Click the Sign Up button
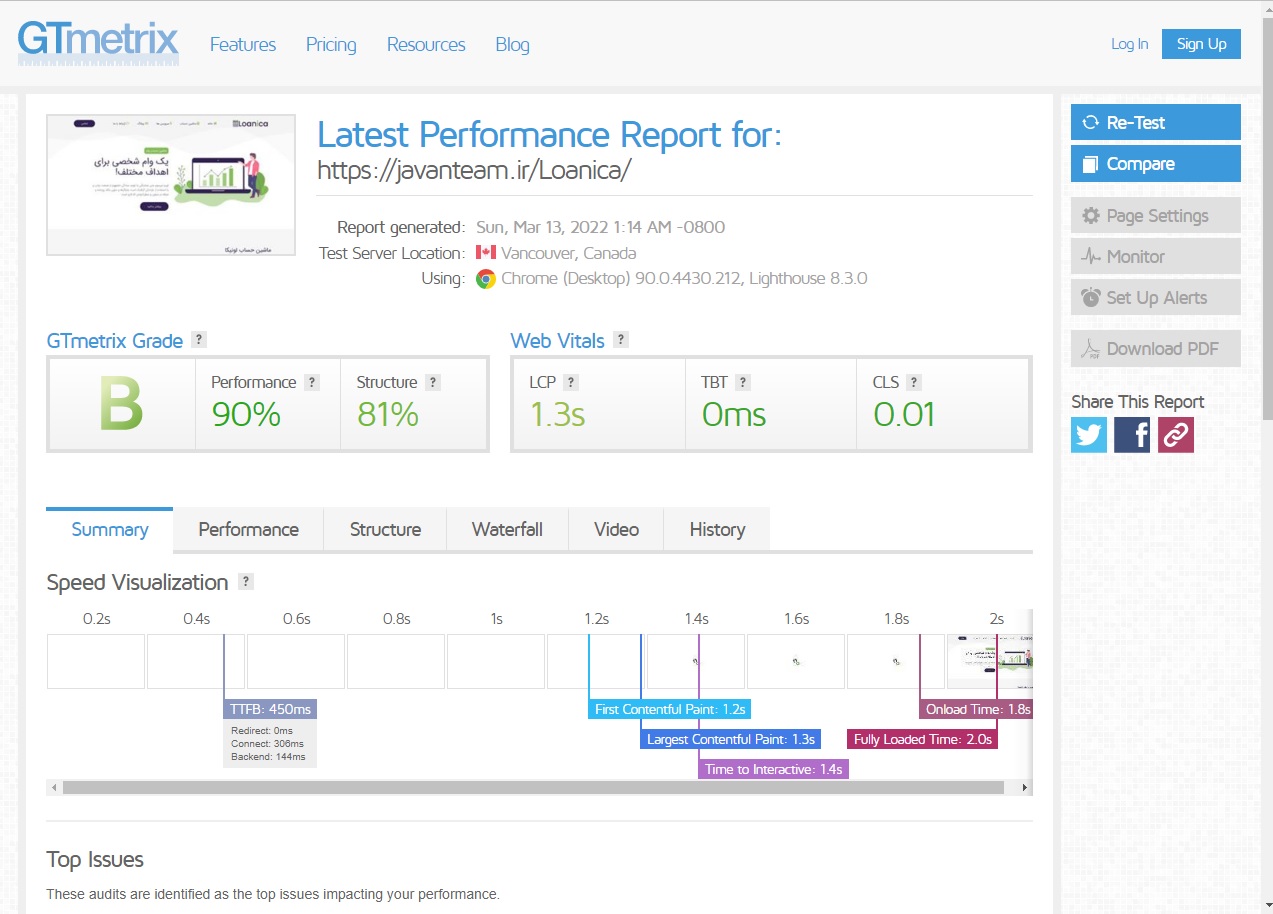 coord(1201,44)
